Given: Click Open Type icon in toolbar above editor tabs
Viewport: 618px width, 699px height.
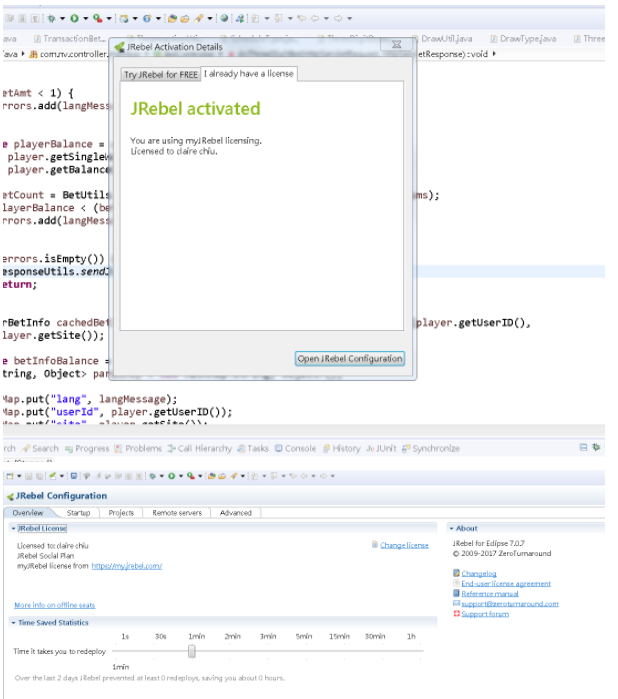Looking at the screenshot, I should pos(172,18).
